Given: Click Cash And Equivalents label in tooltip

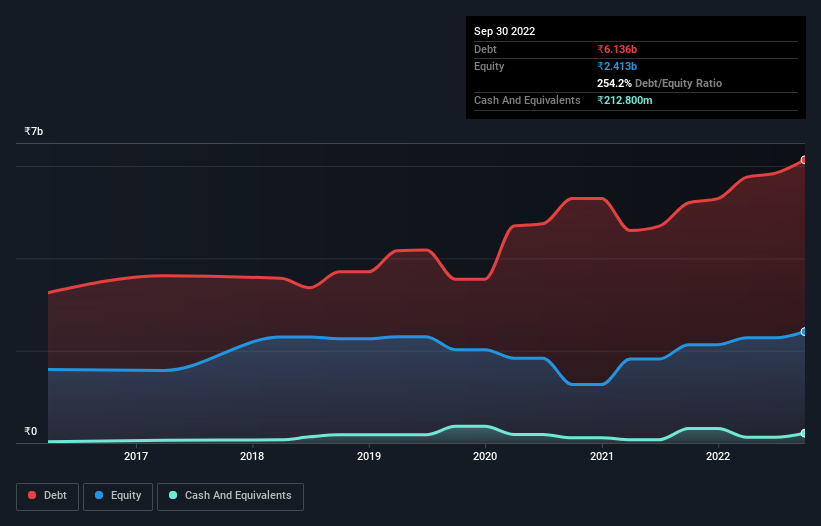Looking at the screenshot, I should pyautogui.click(x=527, y=100).
